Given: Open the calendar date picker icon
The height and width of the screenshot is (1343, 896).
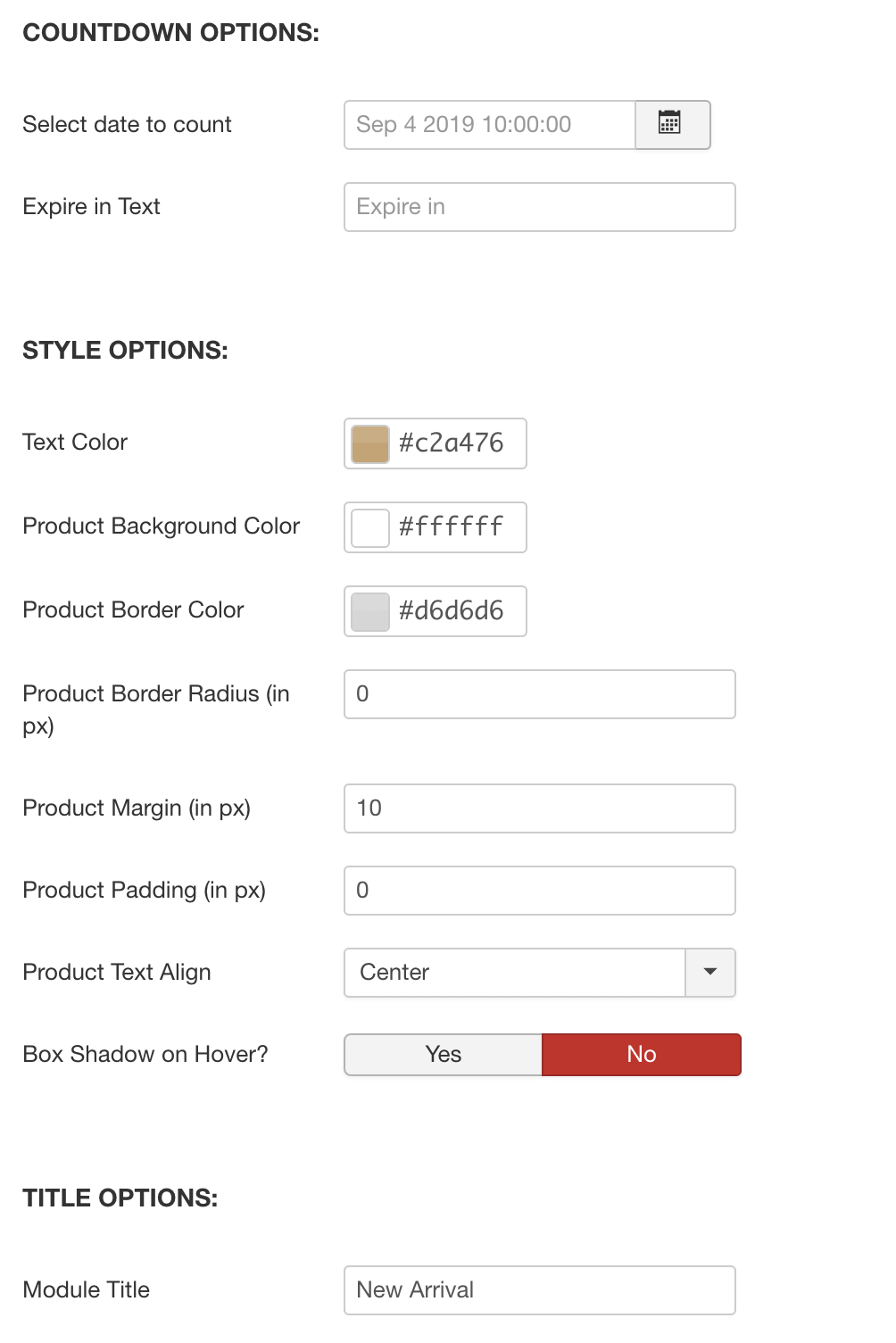Looking at the screenshot, I should [x=672, y=124].
